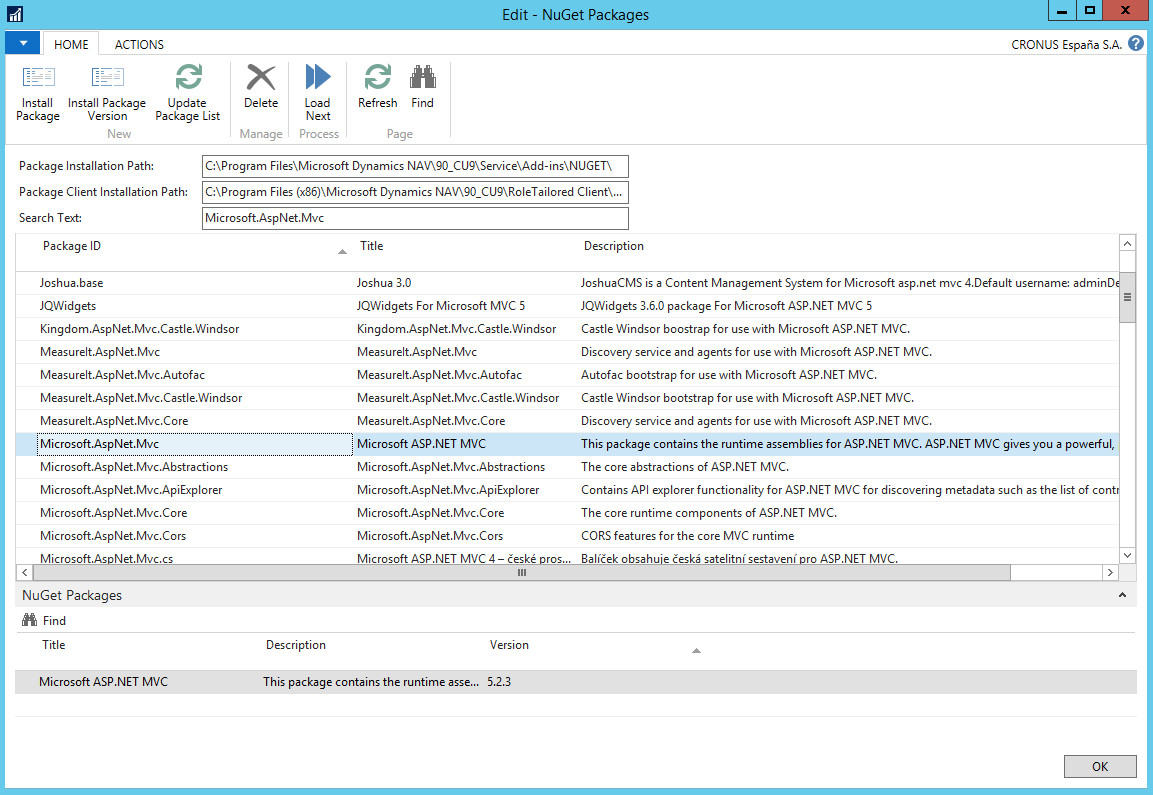The width and height of the screenshot is (1153, 795).
Task: Click the vertical scrollbar up arrow
Action: (x=1127, y=243)
